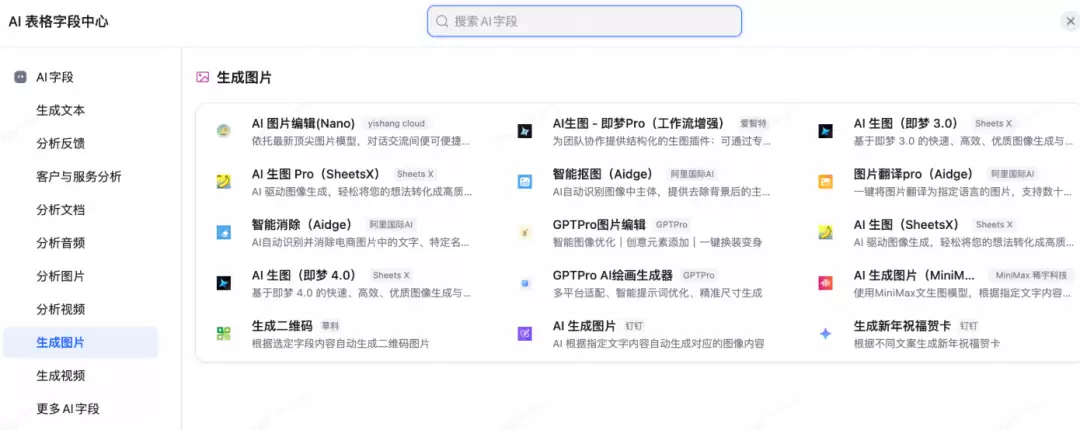Click the 生成图片 section header image icon
This screenshot has width=1080, height=430.
(202, 77)
